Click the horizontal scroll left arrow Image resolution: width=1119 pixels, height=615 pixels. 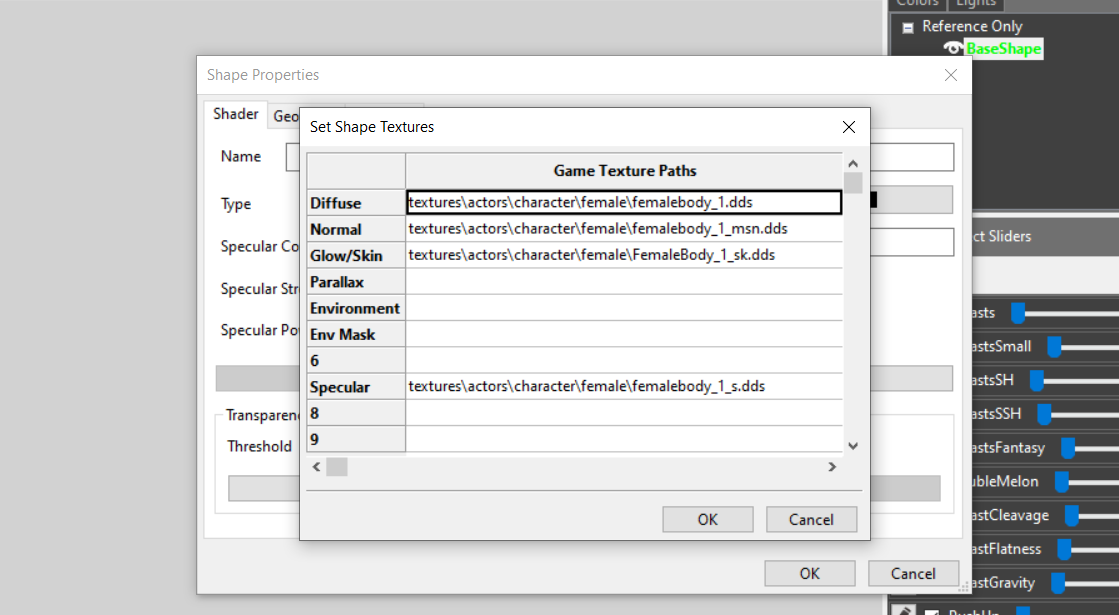(x=316, y=467)
